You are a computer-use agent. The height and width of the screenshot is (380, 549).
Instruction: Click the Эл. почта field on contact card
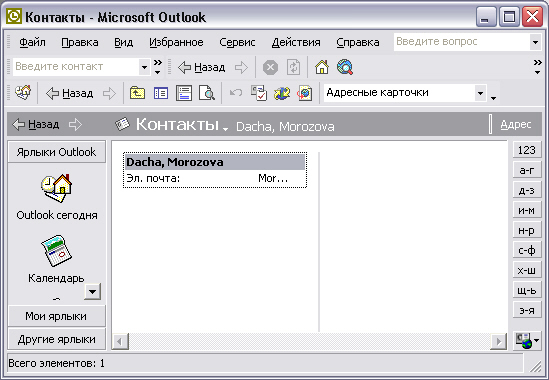click(x=215, y=179)
